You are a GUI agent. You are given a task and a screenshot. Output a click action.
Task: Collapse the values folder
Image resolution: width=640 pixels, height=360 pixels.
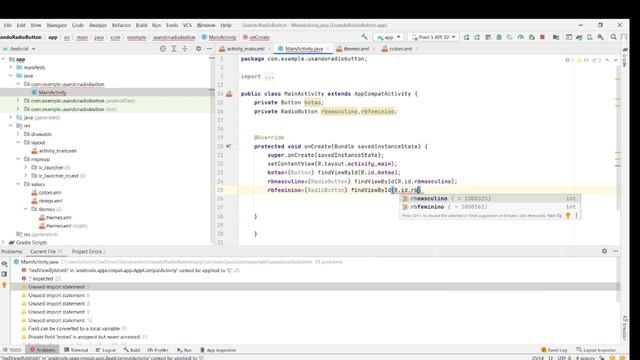click(18, 184)
